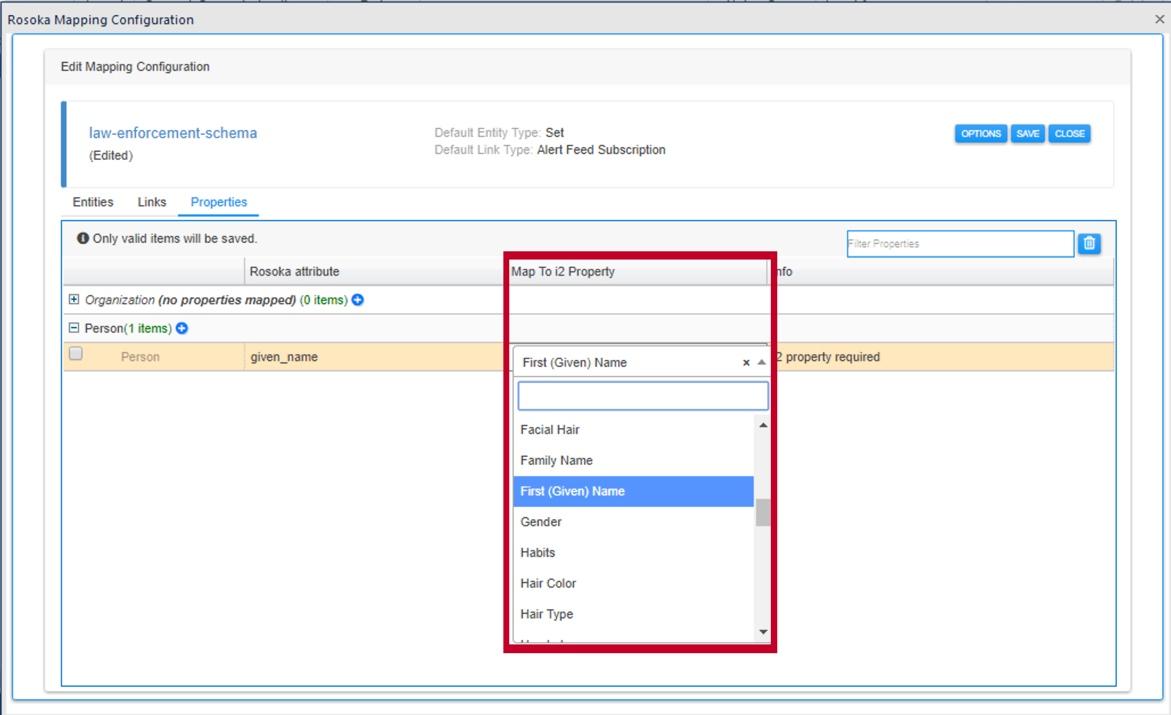
Task: Click the dropdown list scrollbar thumb
Action: coord(763,512)
